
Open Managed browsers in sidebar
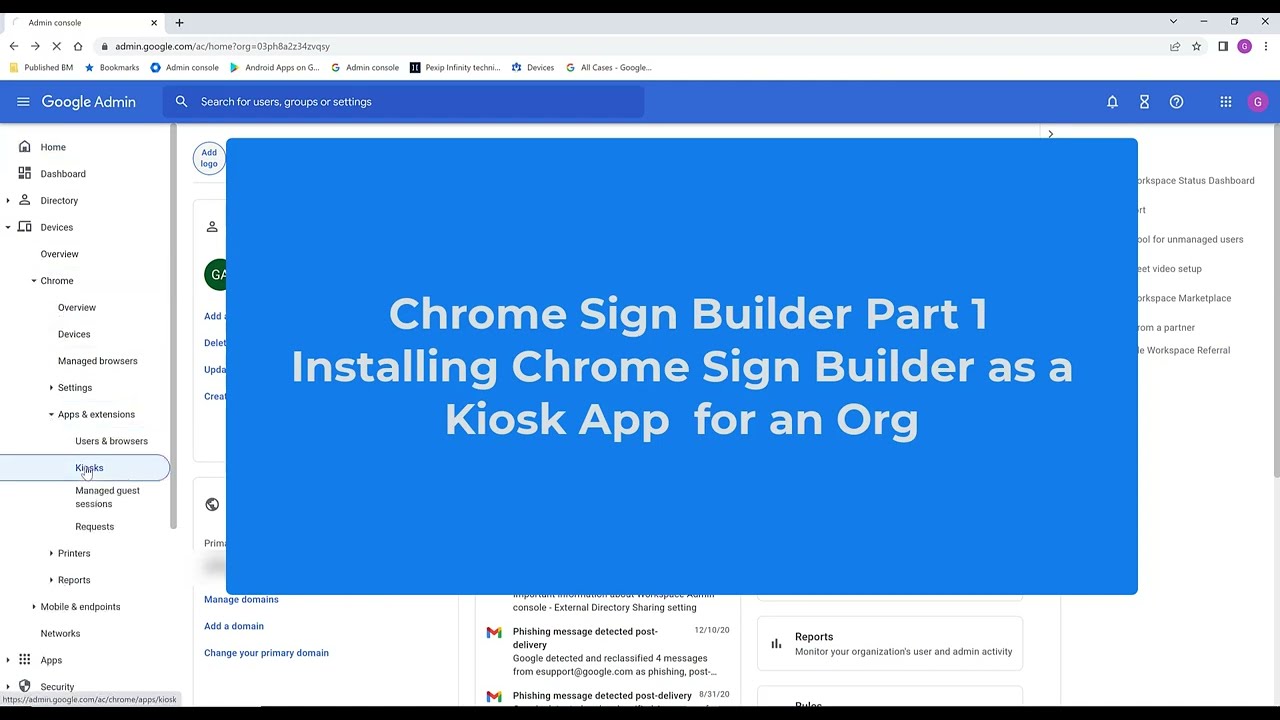[97, 361]
